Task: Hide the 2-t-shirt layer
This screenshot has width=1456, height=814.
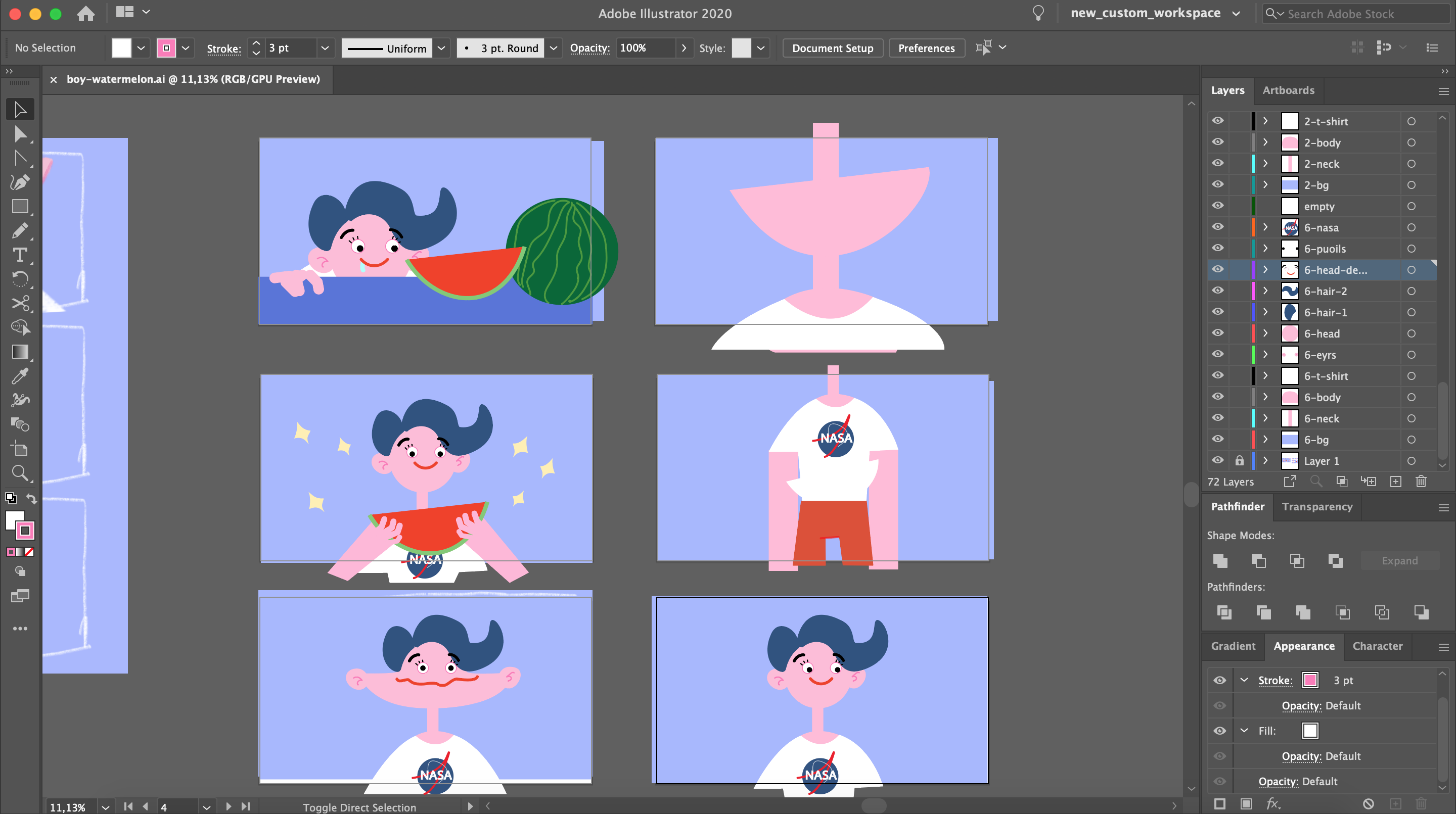Action: pos(1217,121)
